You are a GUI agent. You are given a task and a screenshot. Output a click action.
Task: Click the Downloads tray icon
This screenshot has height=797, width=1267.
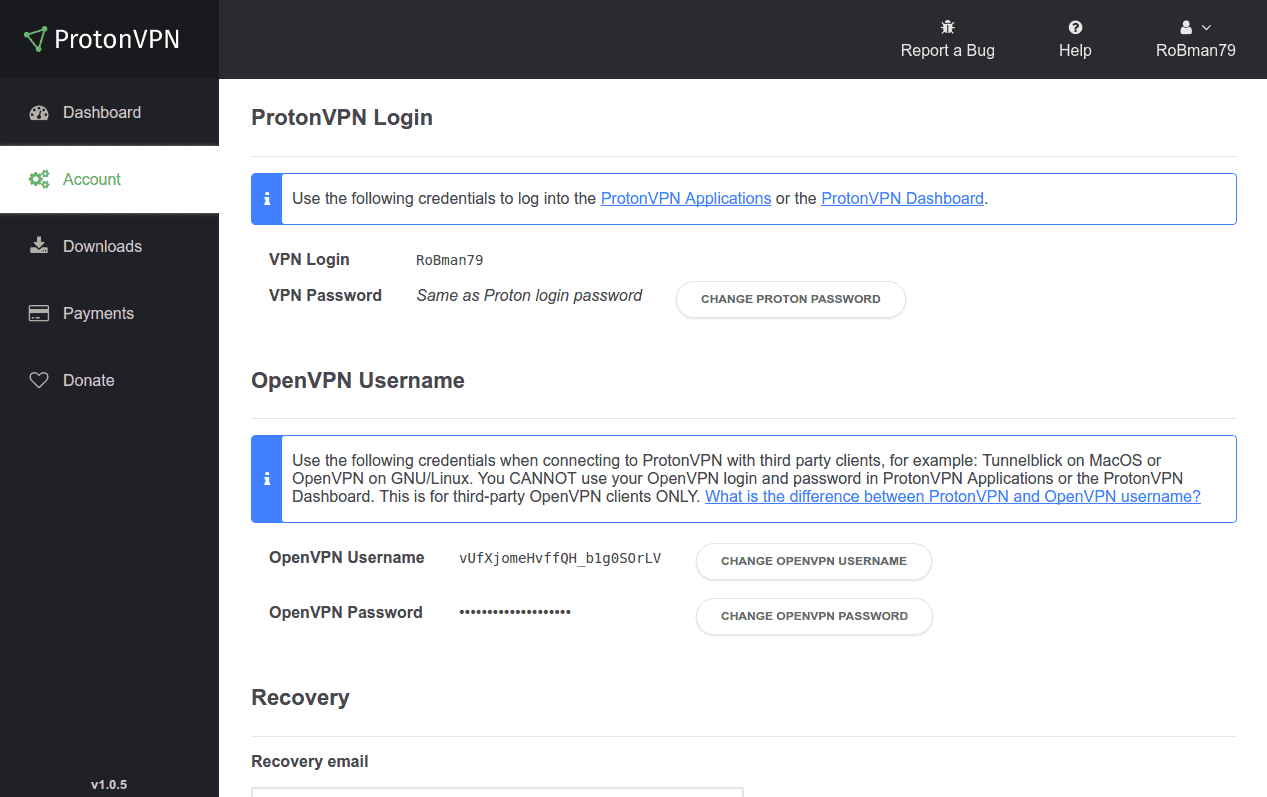39,246
